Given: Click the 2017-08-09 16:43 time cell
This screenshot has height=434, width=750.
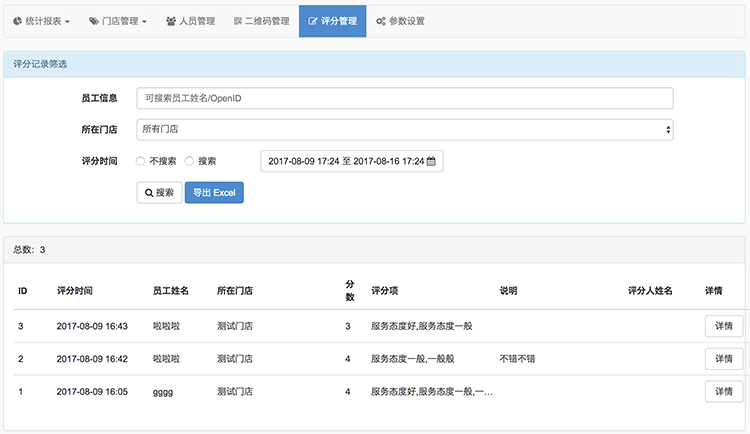Looking at the screenshot, I should click(92, 326).
